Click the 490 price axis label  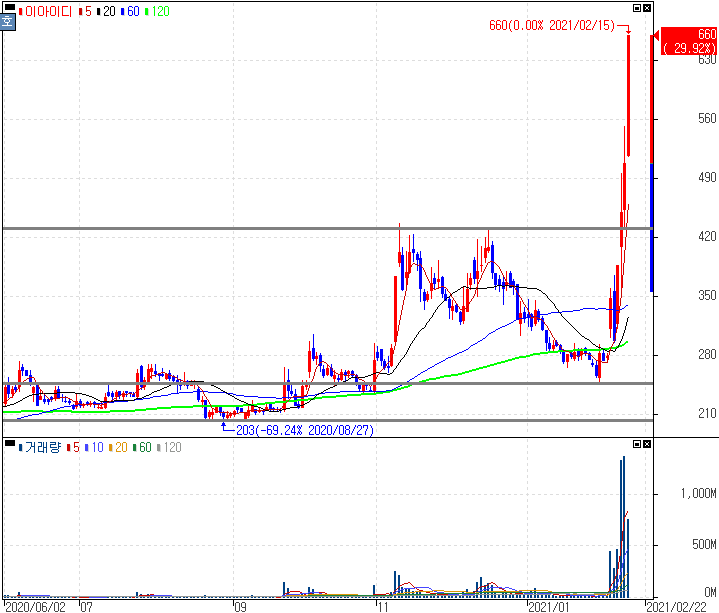(x=707, y=177)
